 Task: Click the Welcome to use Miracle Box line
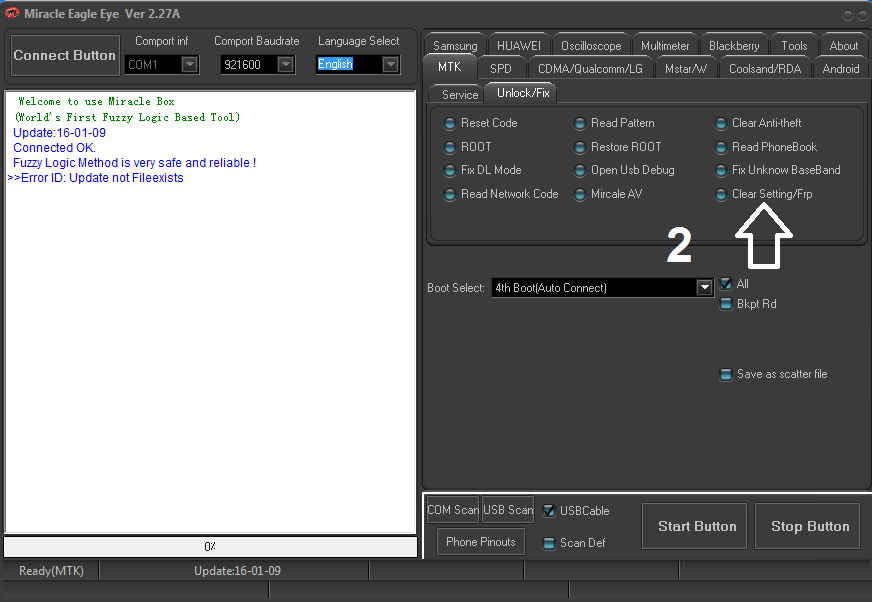click(x=96, y=101)
